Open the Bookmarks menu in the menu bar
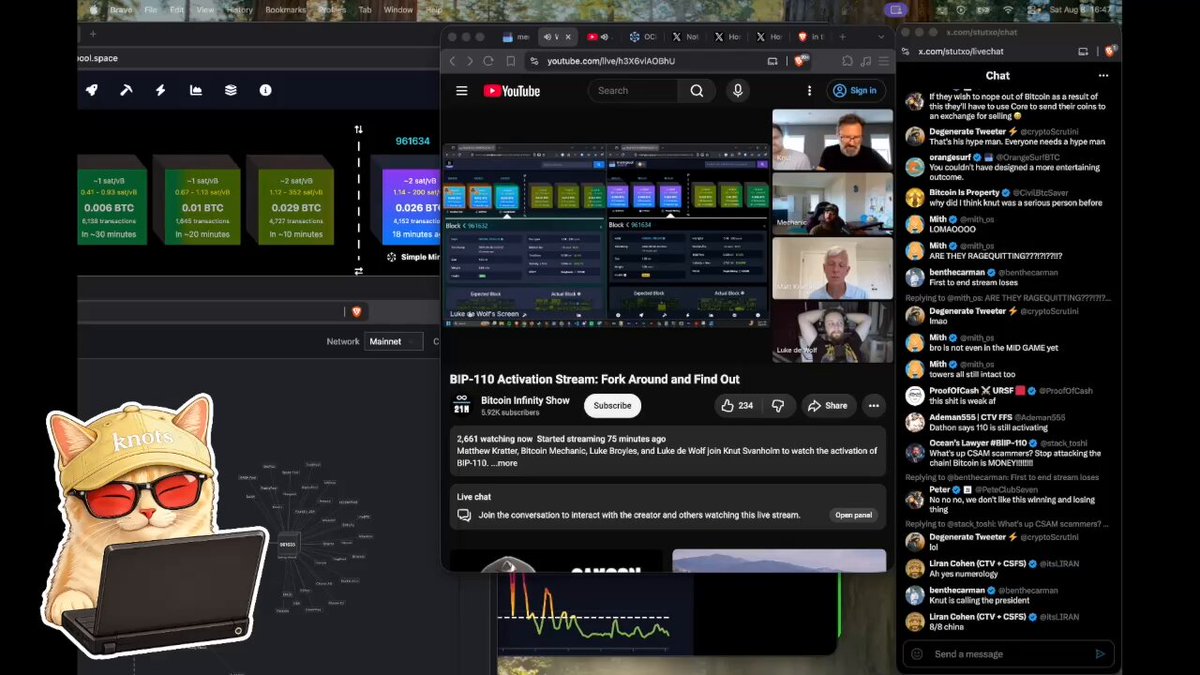This screenshot has width=1200, height=675. [286, 10]
